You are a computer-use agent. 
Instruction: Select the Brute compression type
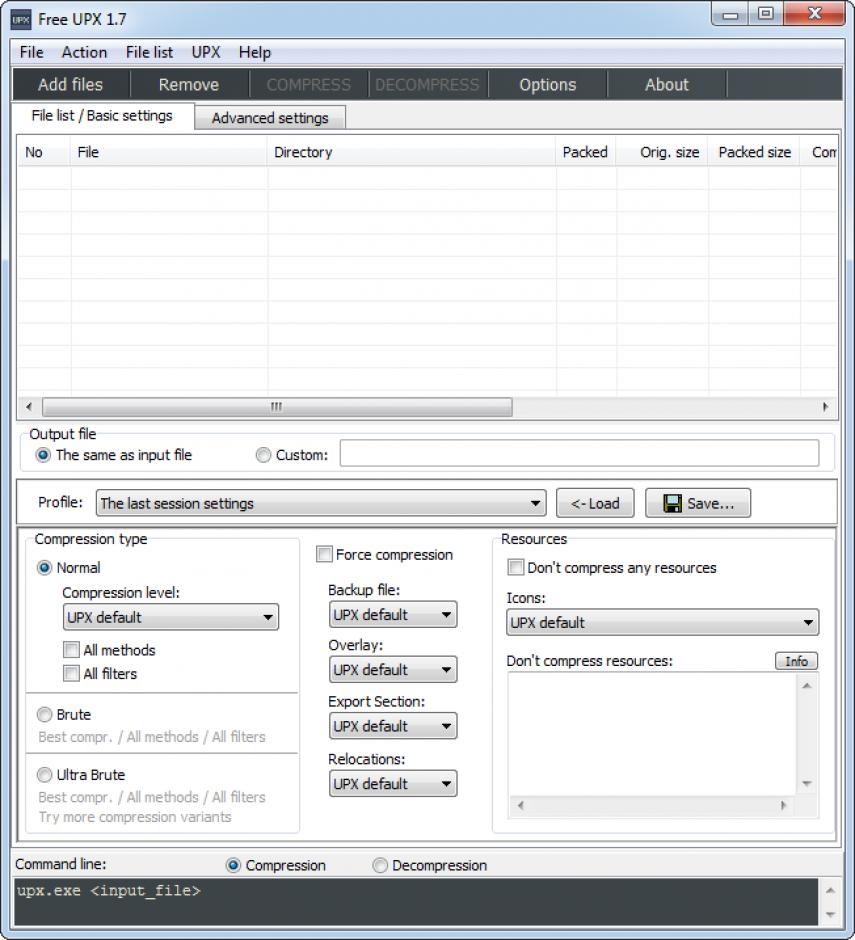point(64,715)
